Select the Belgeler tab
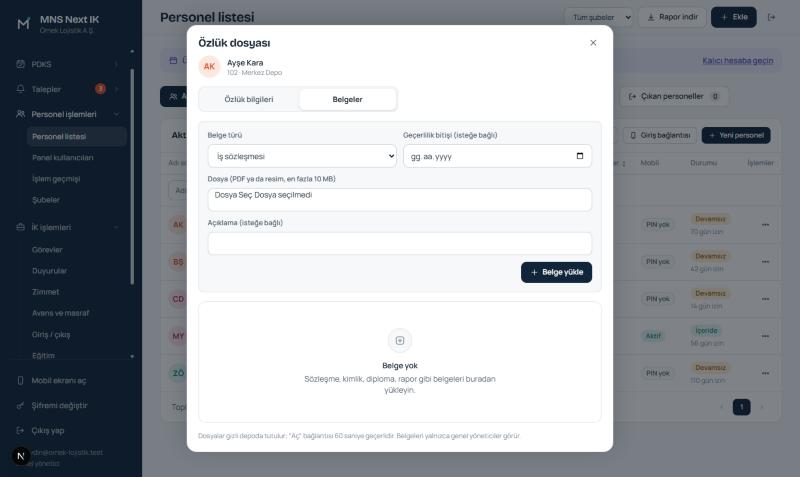This screenshot has height=477, width=800. click(347, 99)
